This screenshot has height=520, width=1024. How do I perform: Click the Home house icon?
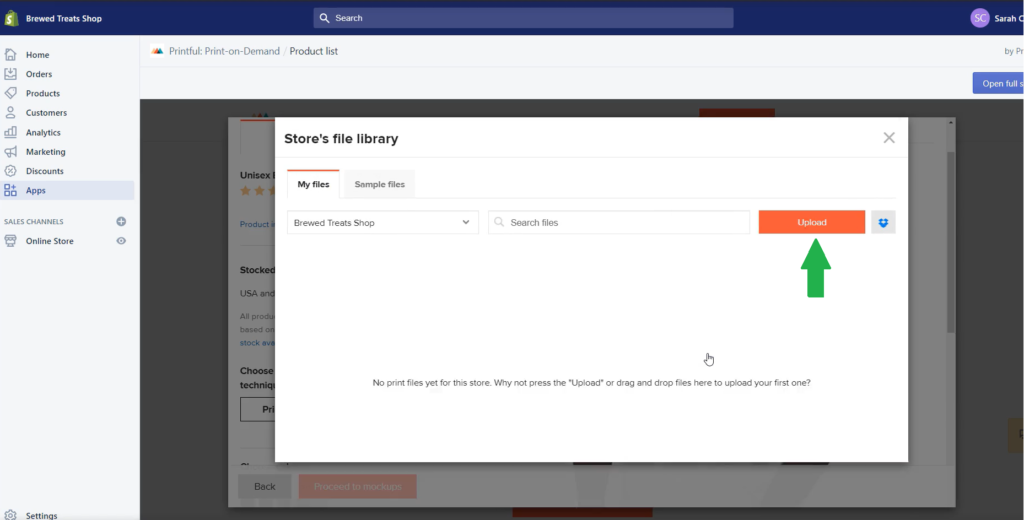click(10, 55)
